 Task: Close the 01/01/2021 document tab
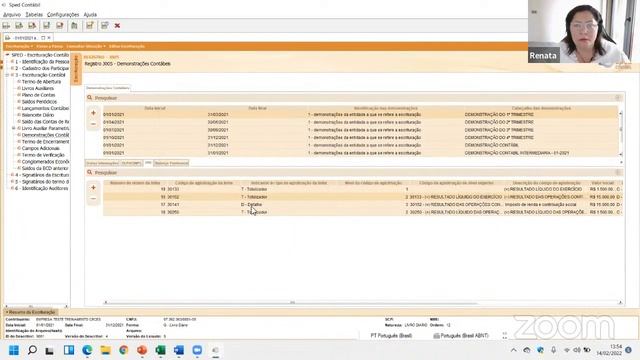pyautogui.click(x=49, y=38)
